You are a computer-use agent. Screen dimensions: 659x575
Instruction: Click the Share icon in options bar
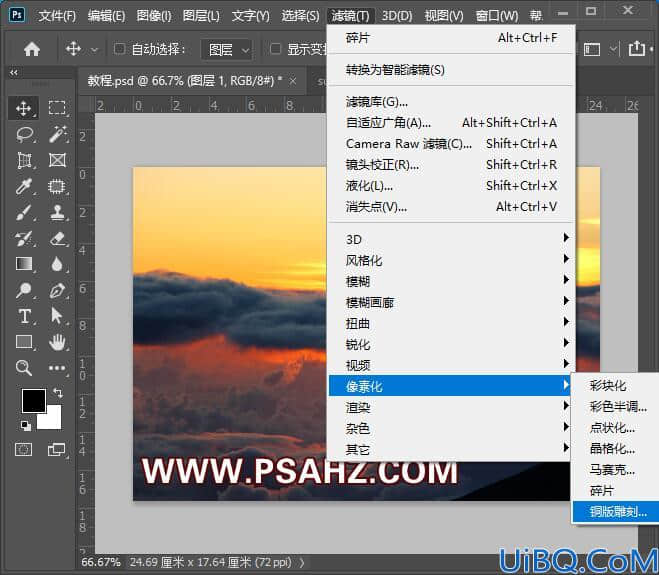(x=637, y=48)
